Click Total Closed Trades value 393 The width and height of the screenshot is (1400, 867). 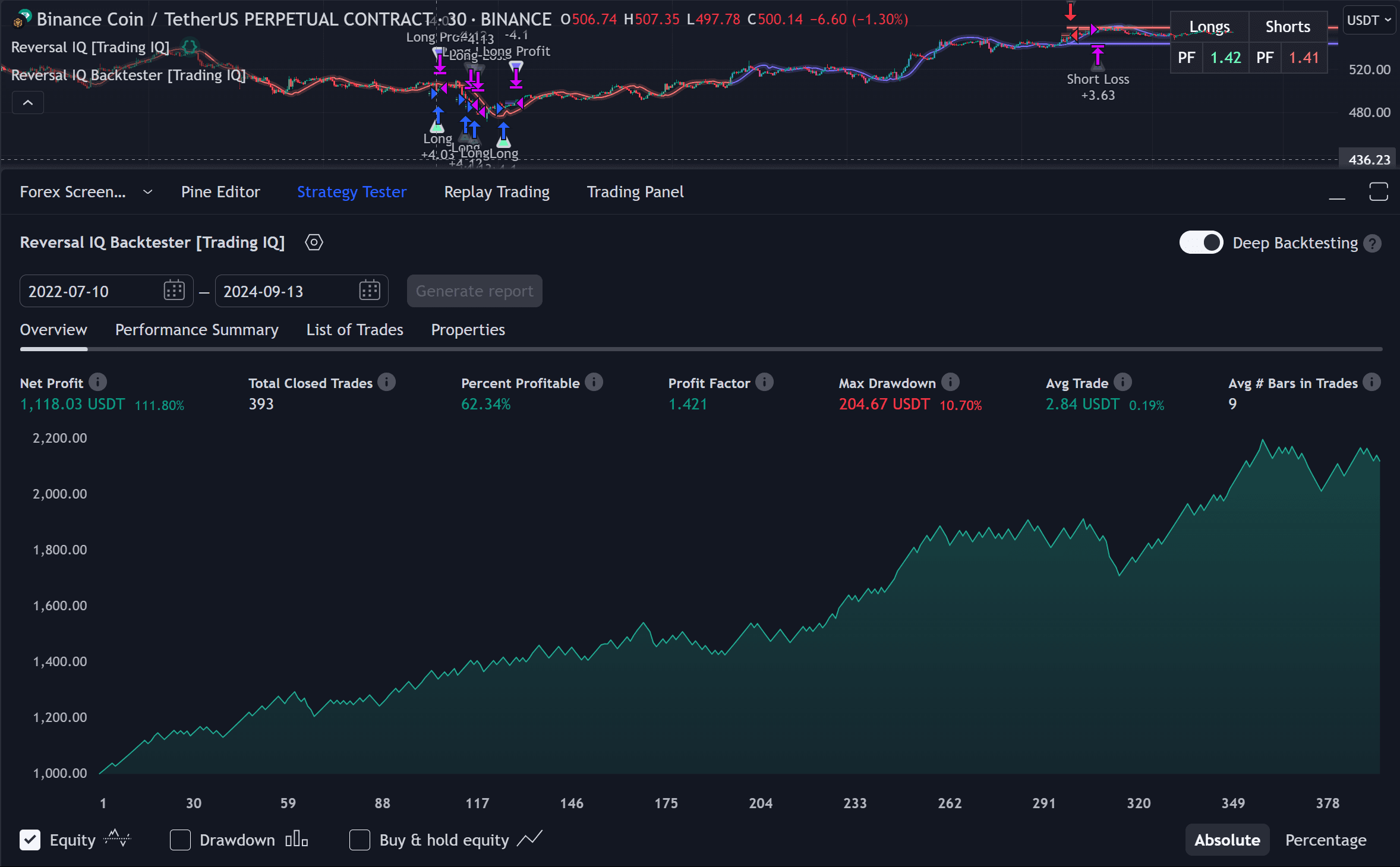pos(261,404)
